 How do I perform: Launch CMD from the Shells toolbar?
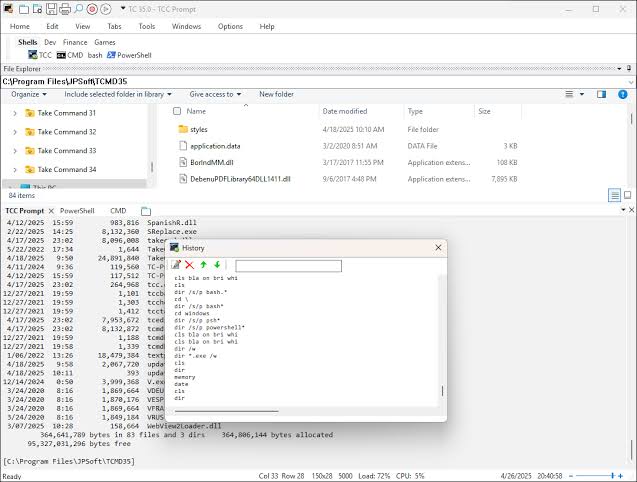click(70, 55)
